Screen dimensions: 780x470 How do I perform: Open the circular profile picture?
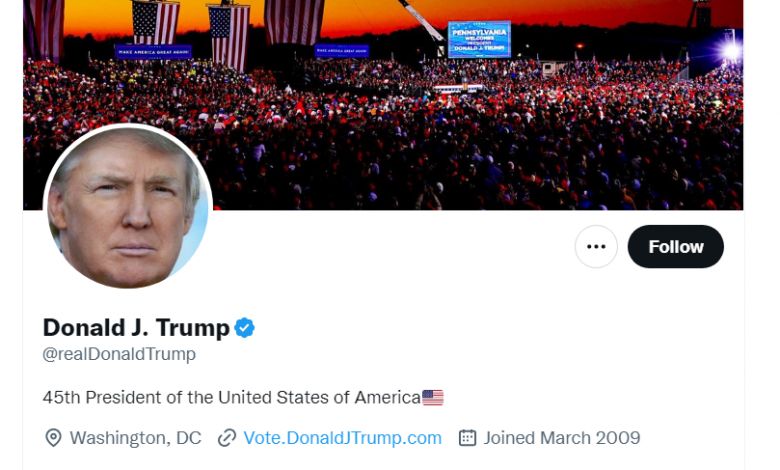[128, 207]
